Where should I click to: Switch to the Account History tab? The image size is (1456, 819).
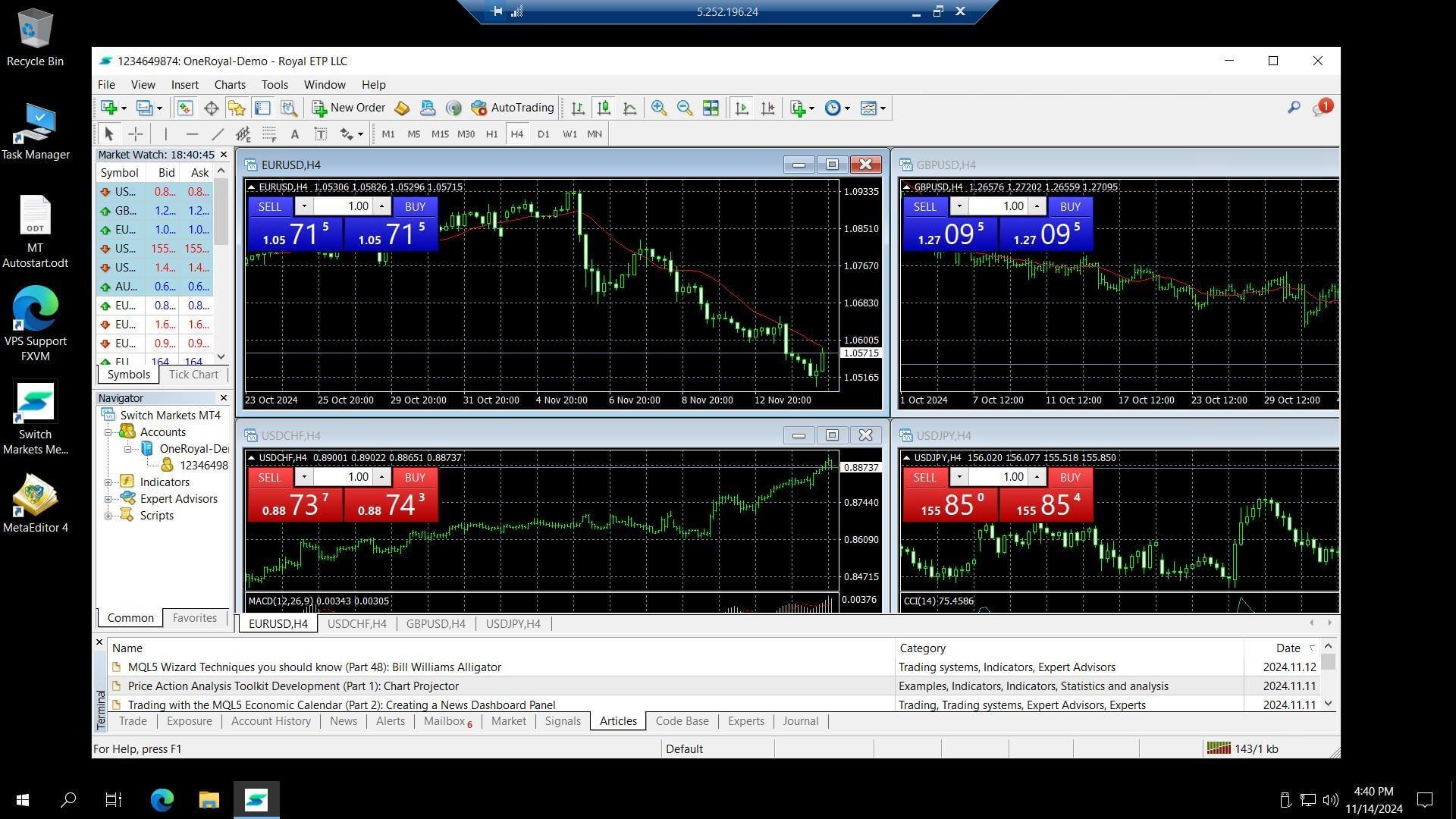click(271, 721)
